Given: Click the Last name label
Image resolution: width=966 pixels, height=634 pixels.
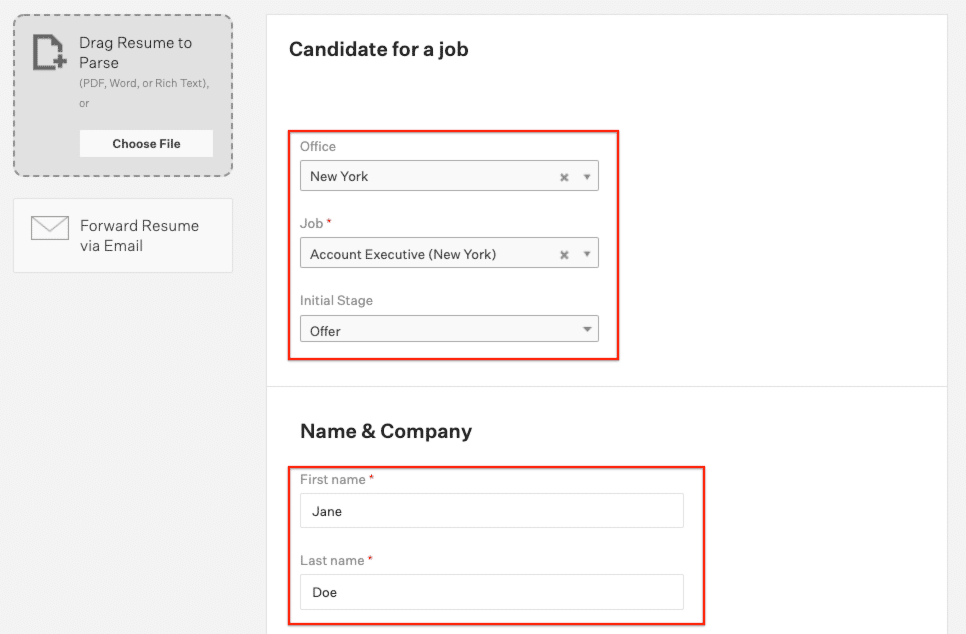Looking at the screenshot, I should pos(332,561).
